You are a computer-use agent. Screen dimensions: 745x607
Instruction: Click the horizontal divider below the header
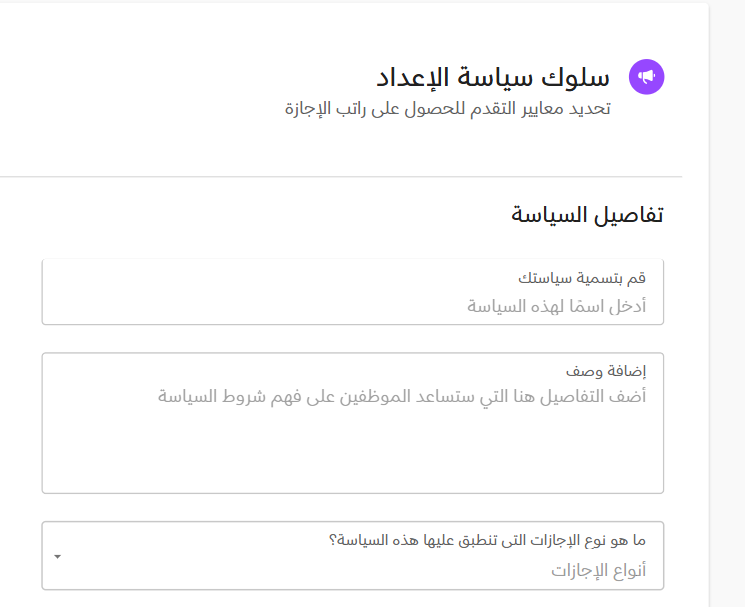coord(340,177)
